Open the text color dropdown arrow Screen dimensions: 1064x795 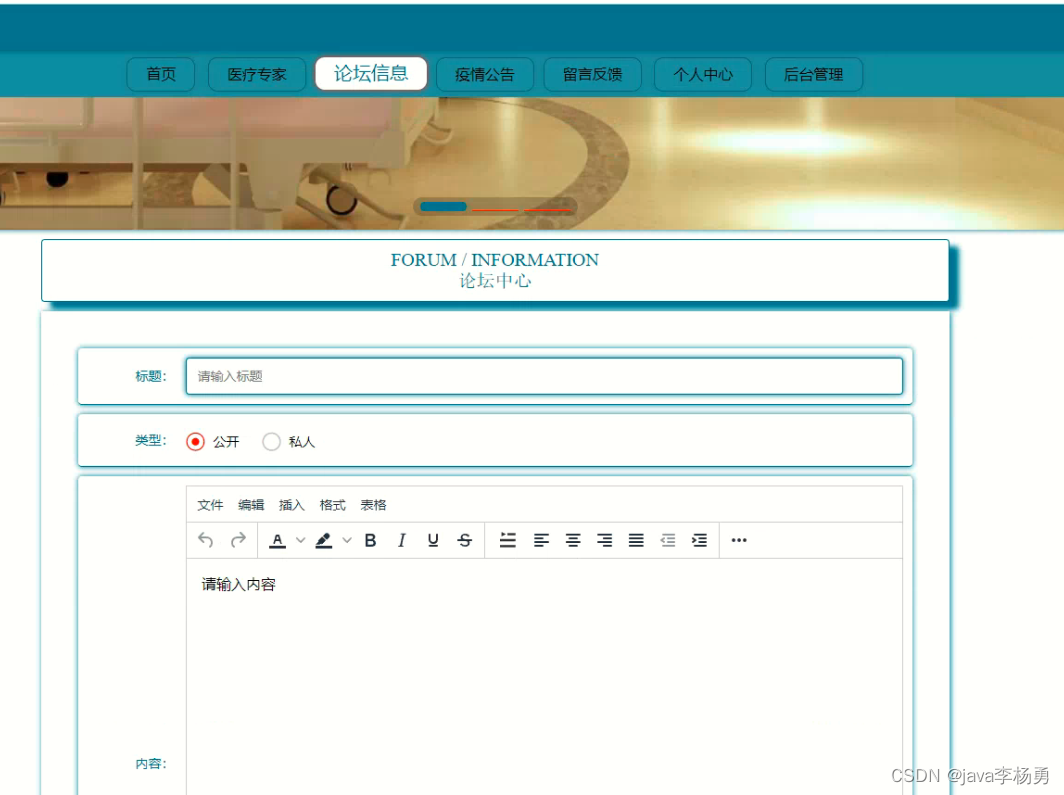point(301,540)
